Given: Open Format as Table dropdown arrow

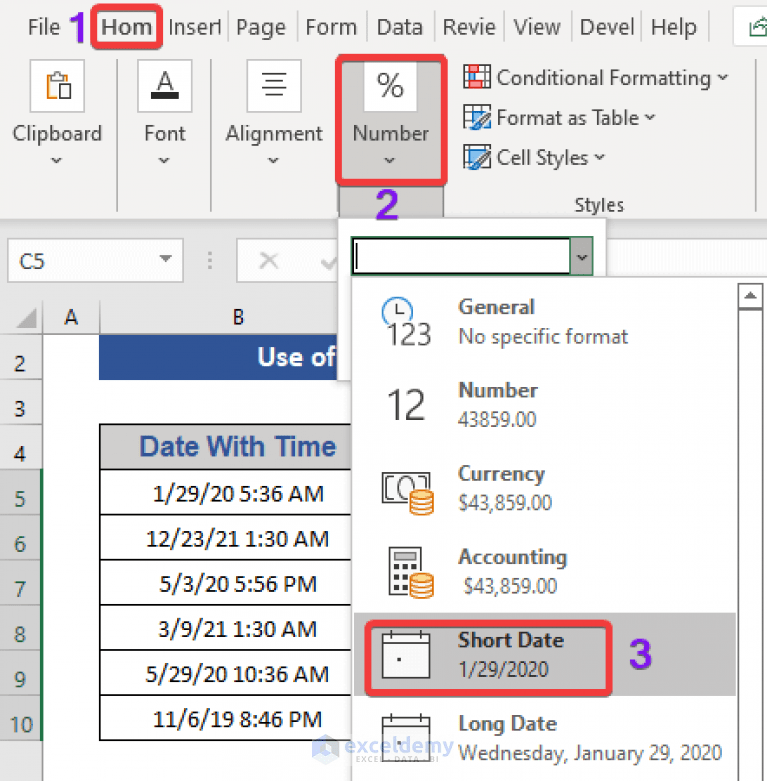Looking at the screenshot, I should (650, 118).
